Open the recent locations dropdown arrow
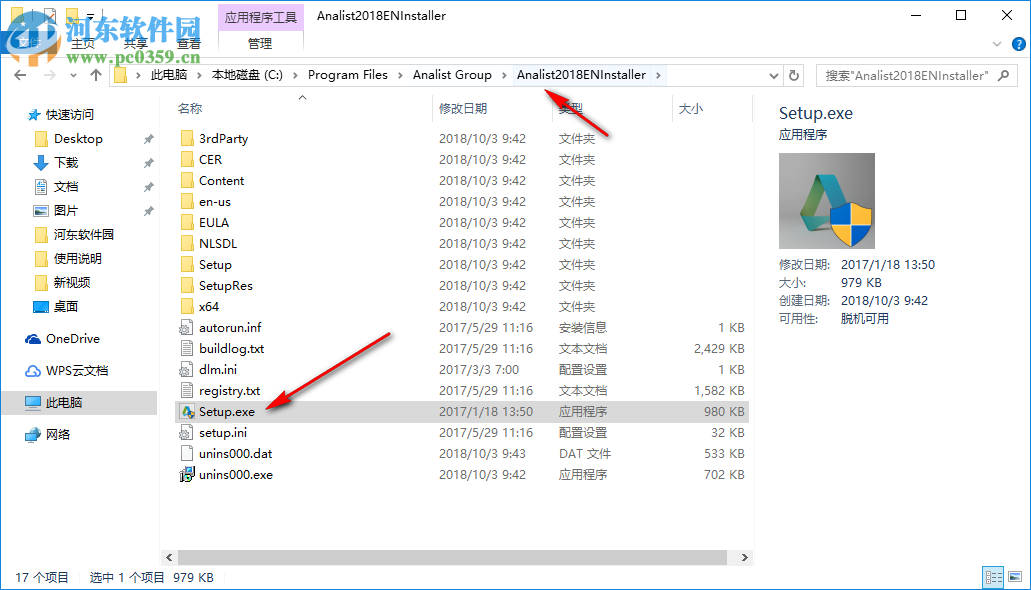 pos(73,76)
